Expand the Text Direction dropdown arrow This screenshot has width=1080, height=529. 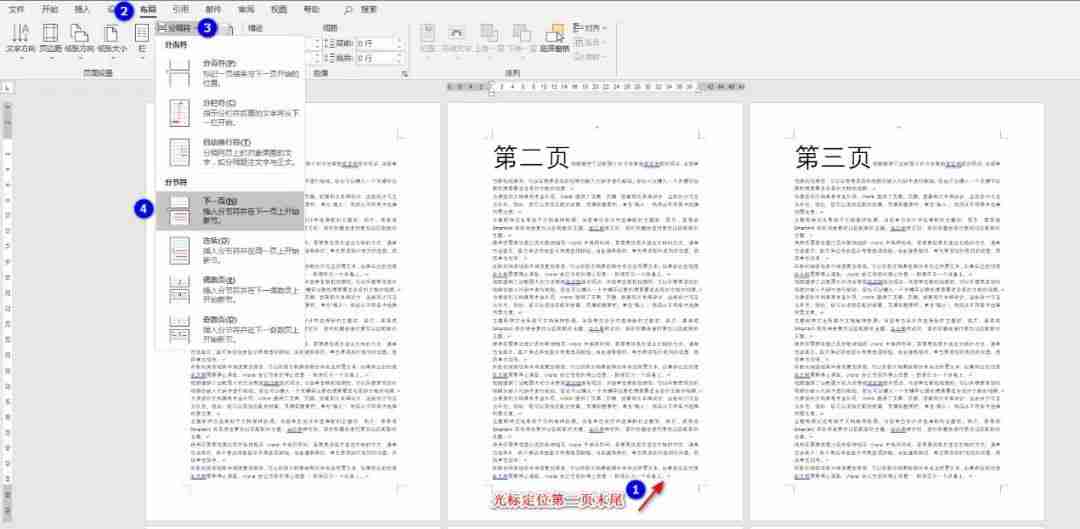[x=20, y=57]
